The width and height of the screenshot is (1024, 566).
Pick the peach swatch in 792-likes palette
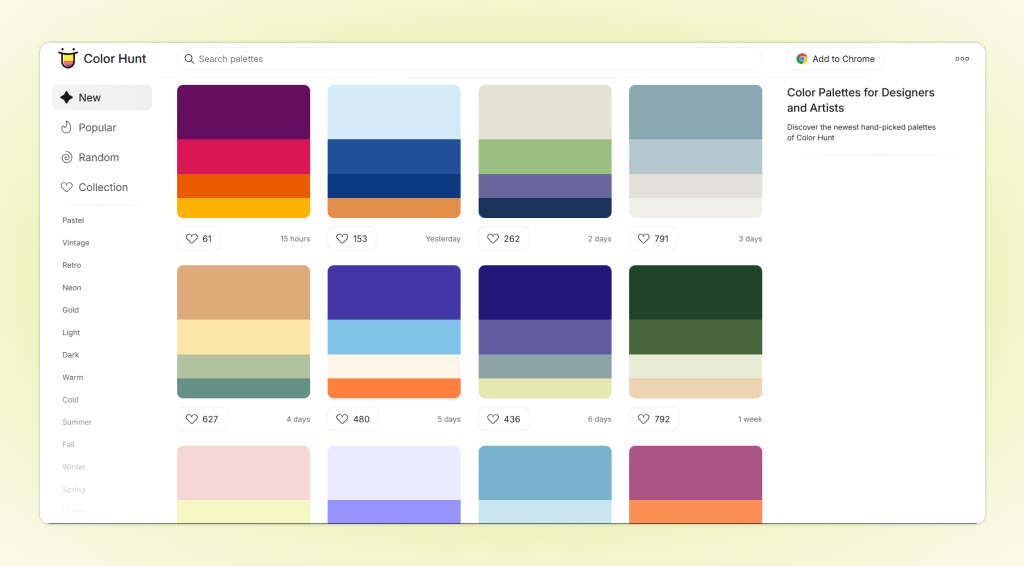pyautogui.click(x=696, y=388)
